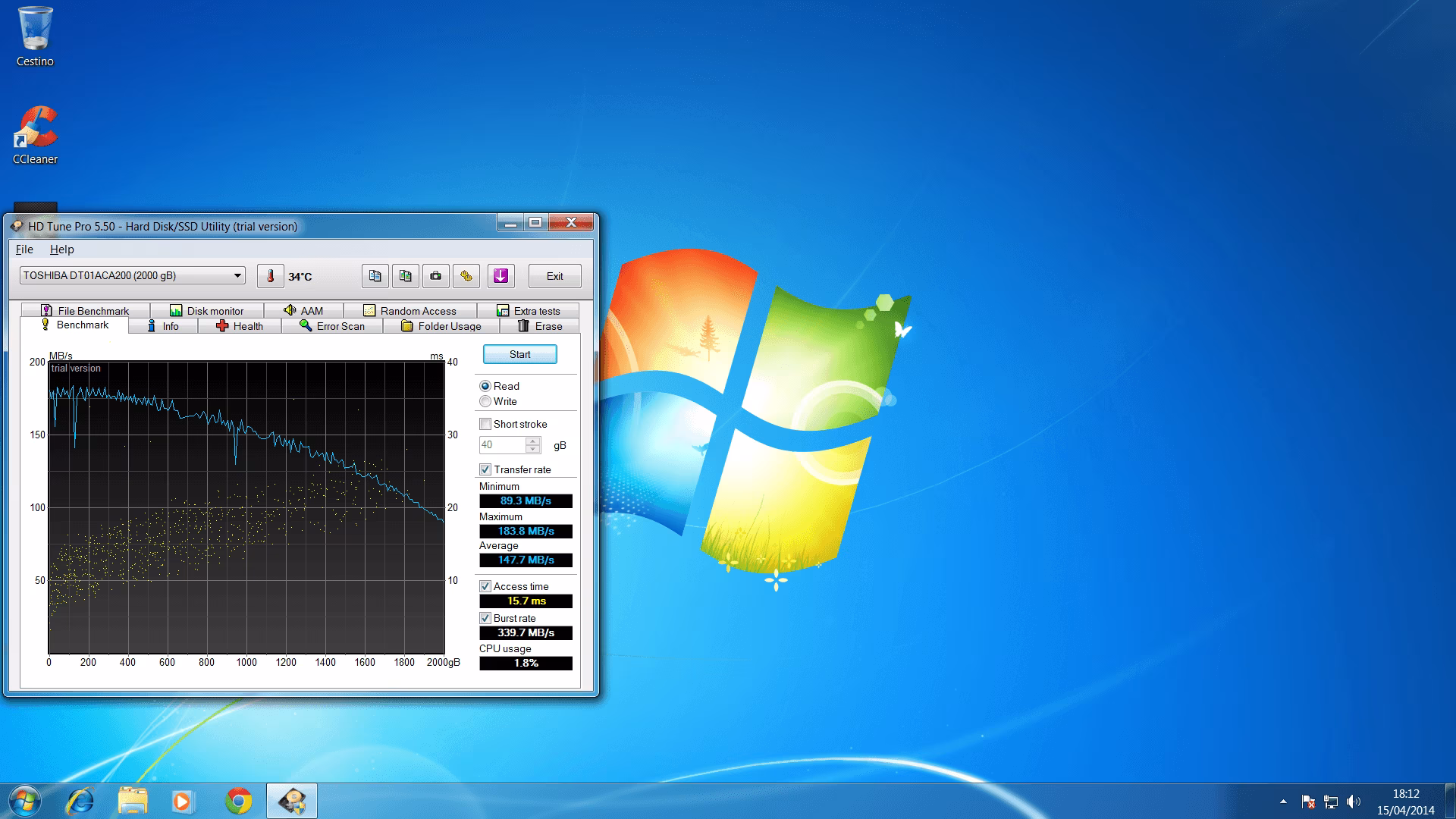Viewport: 1456px width, 819px height.
Task: Click the Minimum 89.3 MB/s value
Action: point(526,500)
